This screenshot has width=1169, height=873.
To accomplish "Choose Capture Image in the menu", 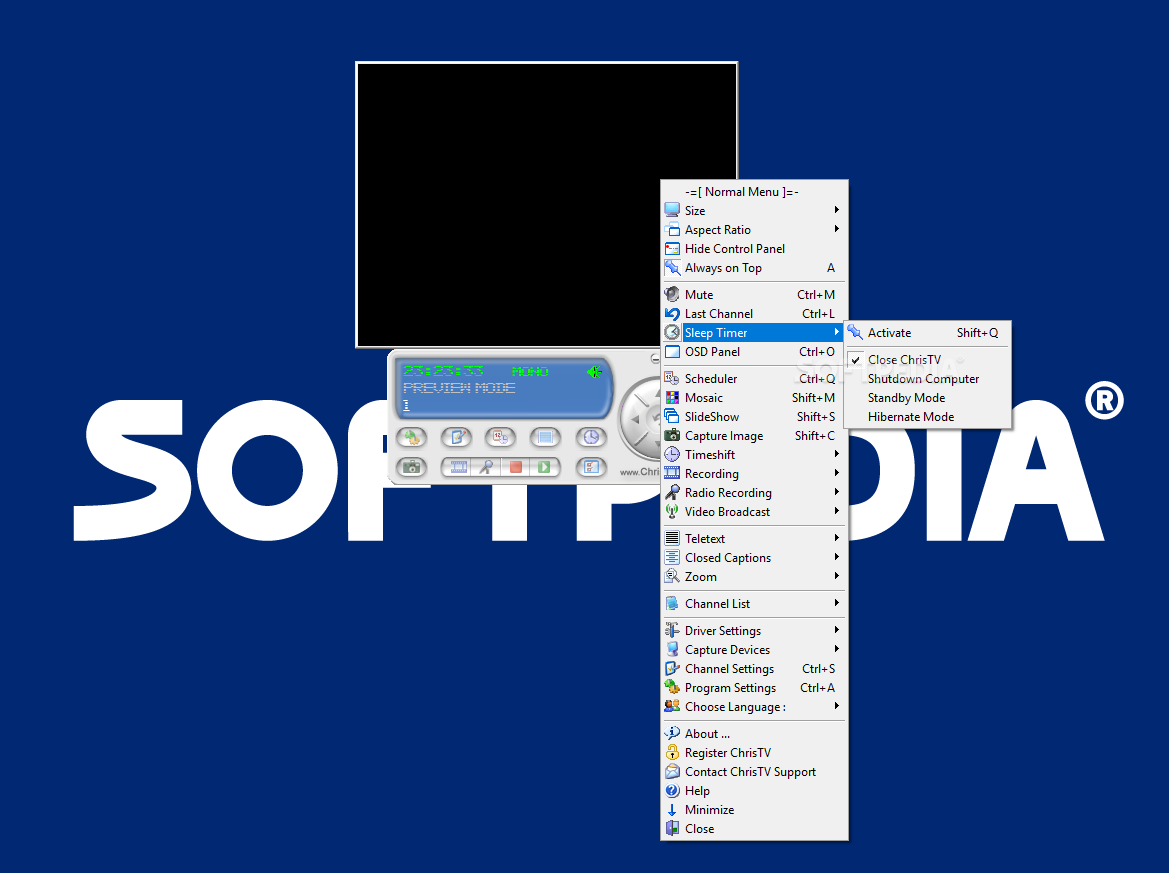I will [x=754, y=436].
